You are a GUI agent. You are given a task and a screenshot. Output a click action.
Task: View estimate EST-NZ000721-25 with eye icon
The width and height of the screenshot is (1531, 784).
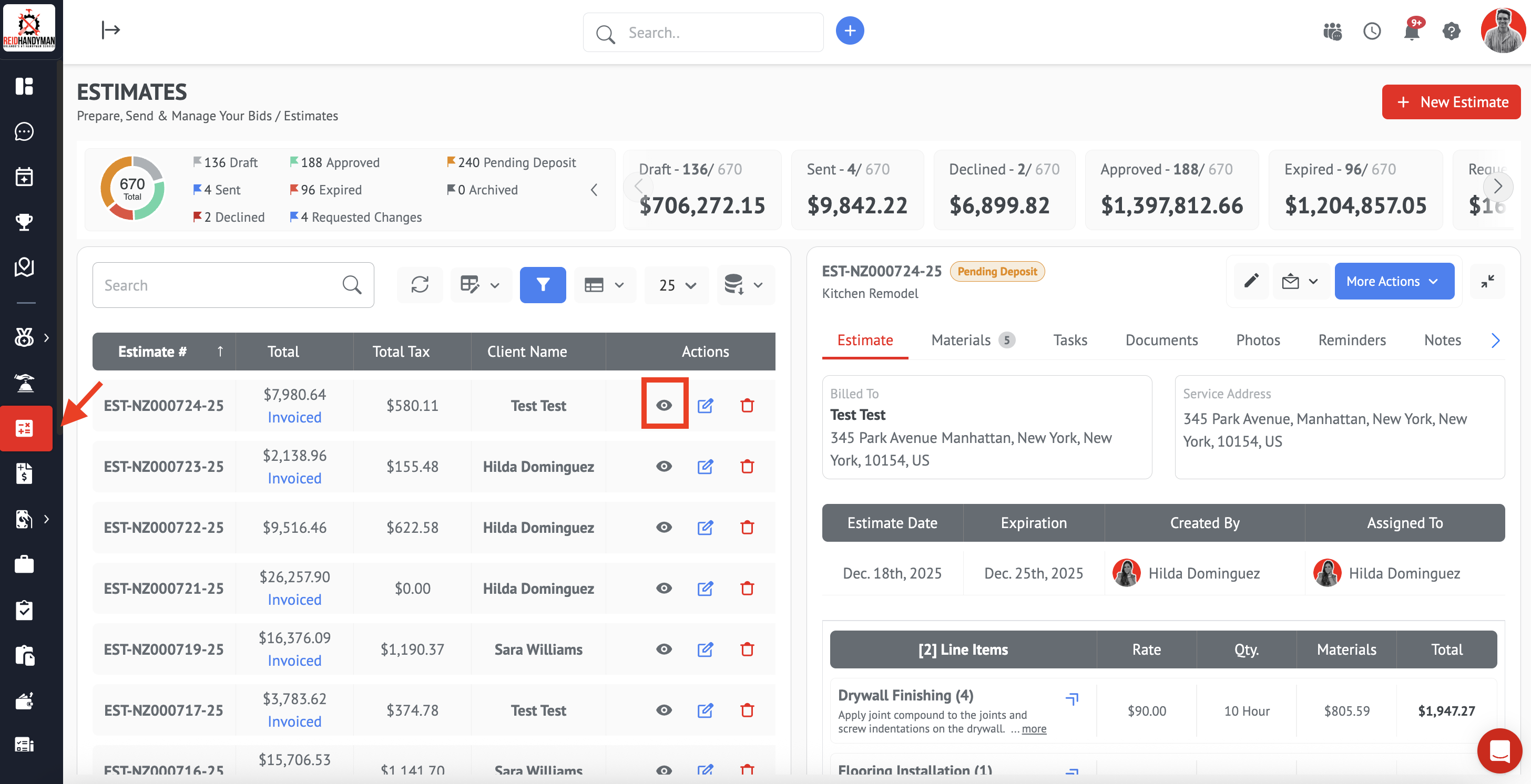click(664, 588)
